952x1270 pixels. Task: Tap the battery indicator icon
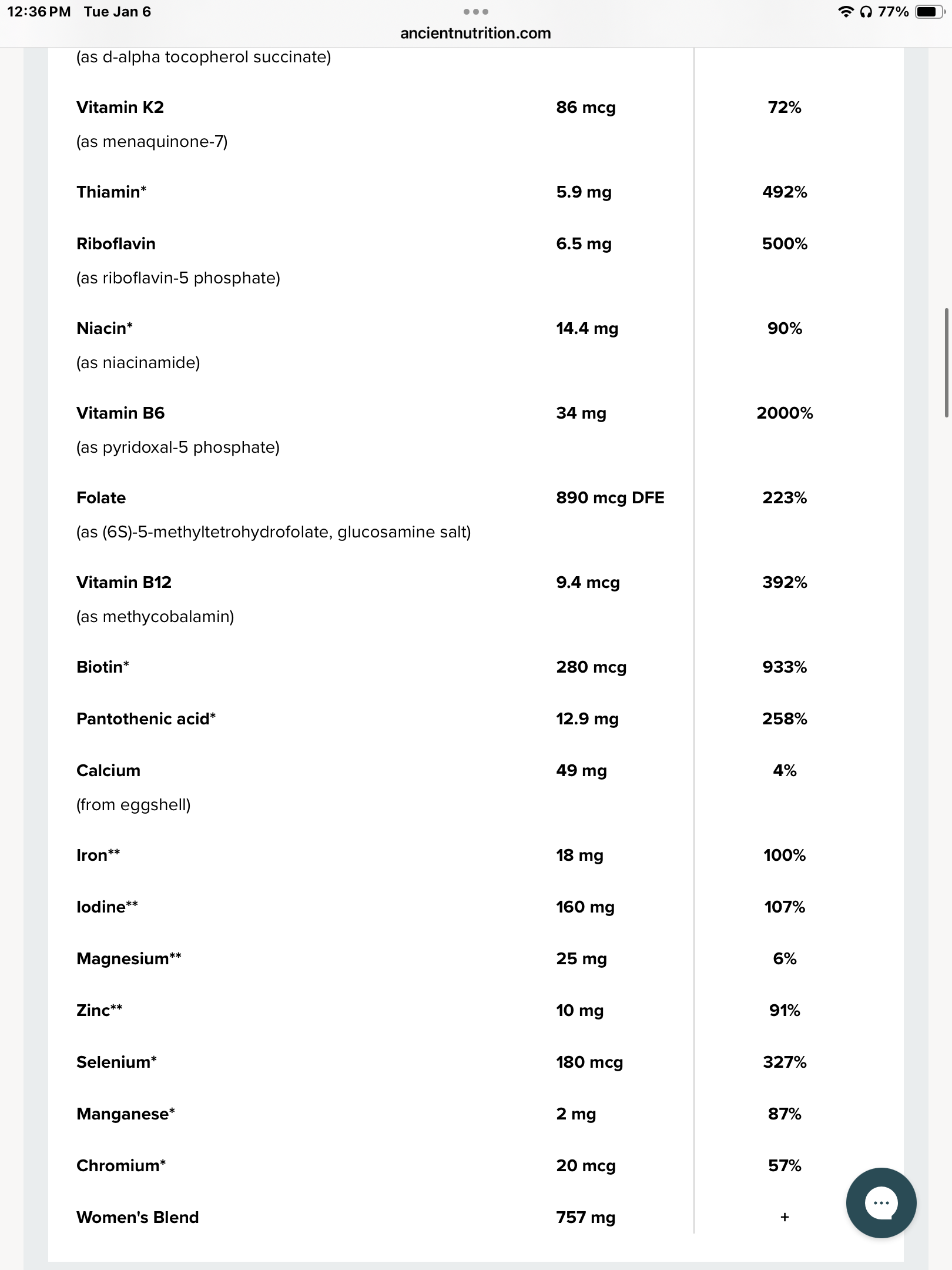pos(930,12)
